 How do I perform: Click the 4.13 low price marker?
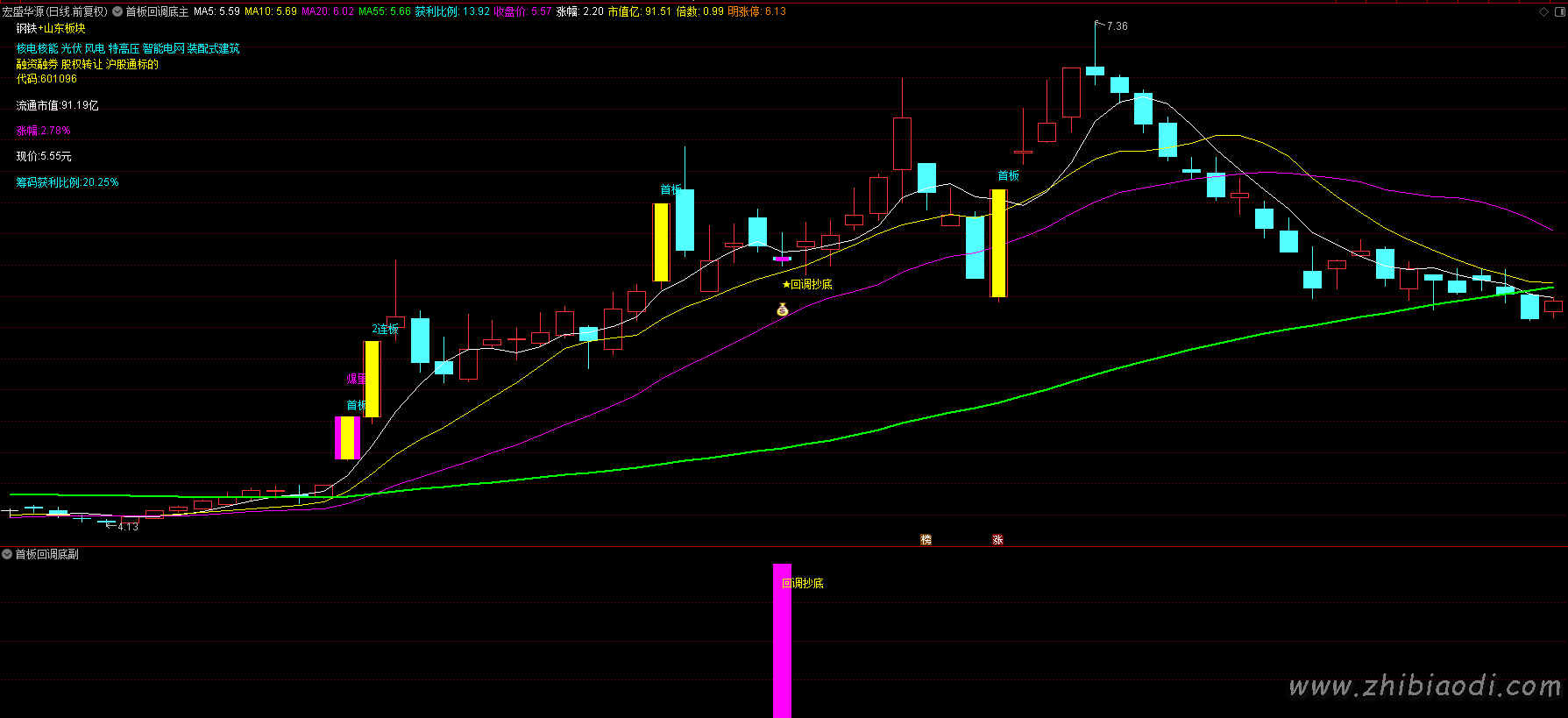pyautogui.click(x=128, y=526)
